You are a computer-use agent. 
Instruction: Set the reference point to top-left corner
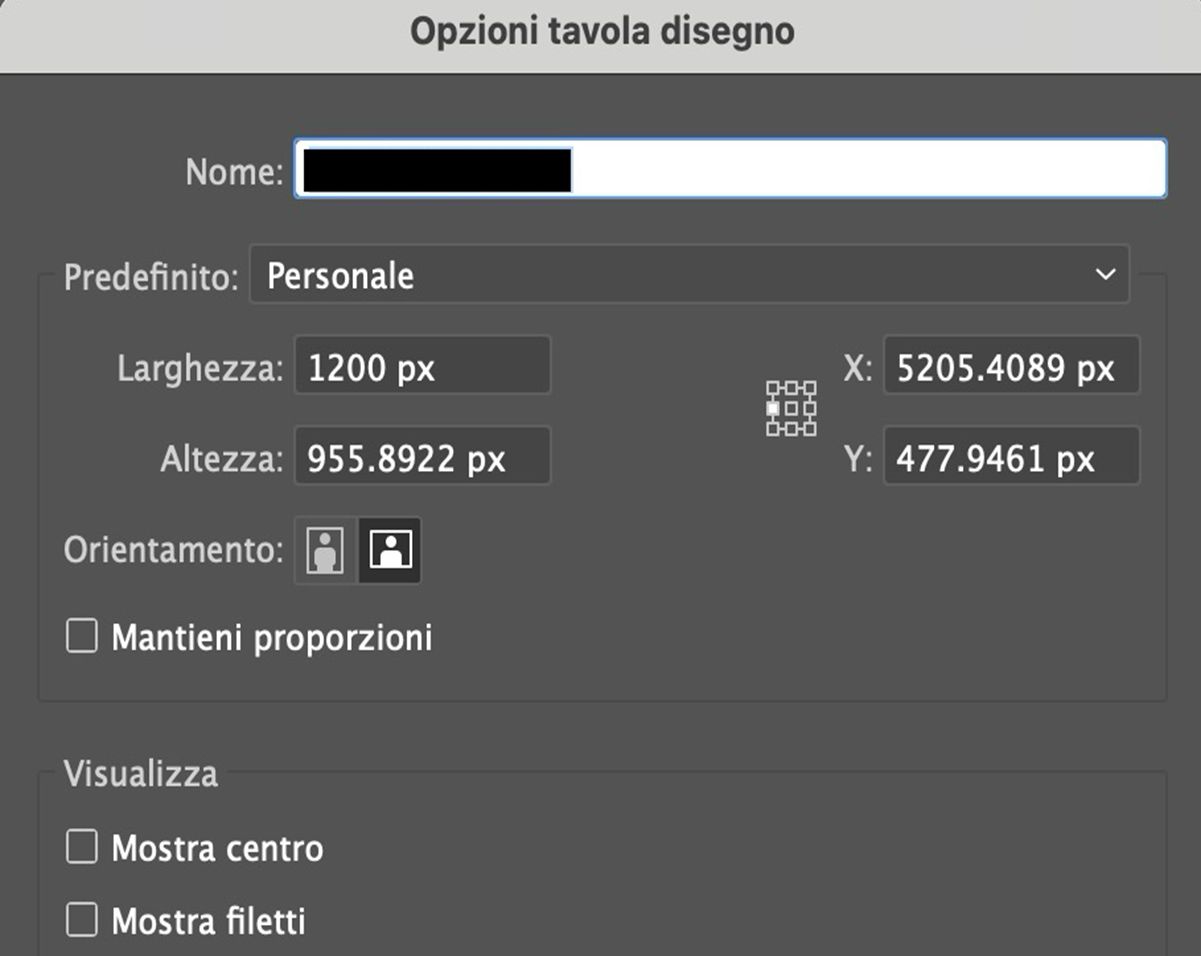pos(773,388)
